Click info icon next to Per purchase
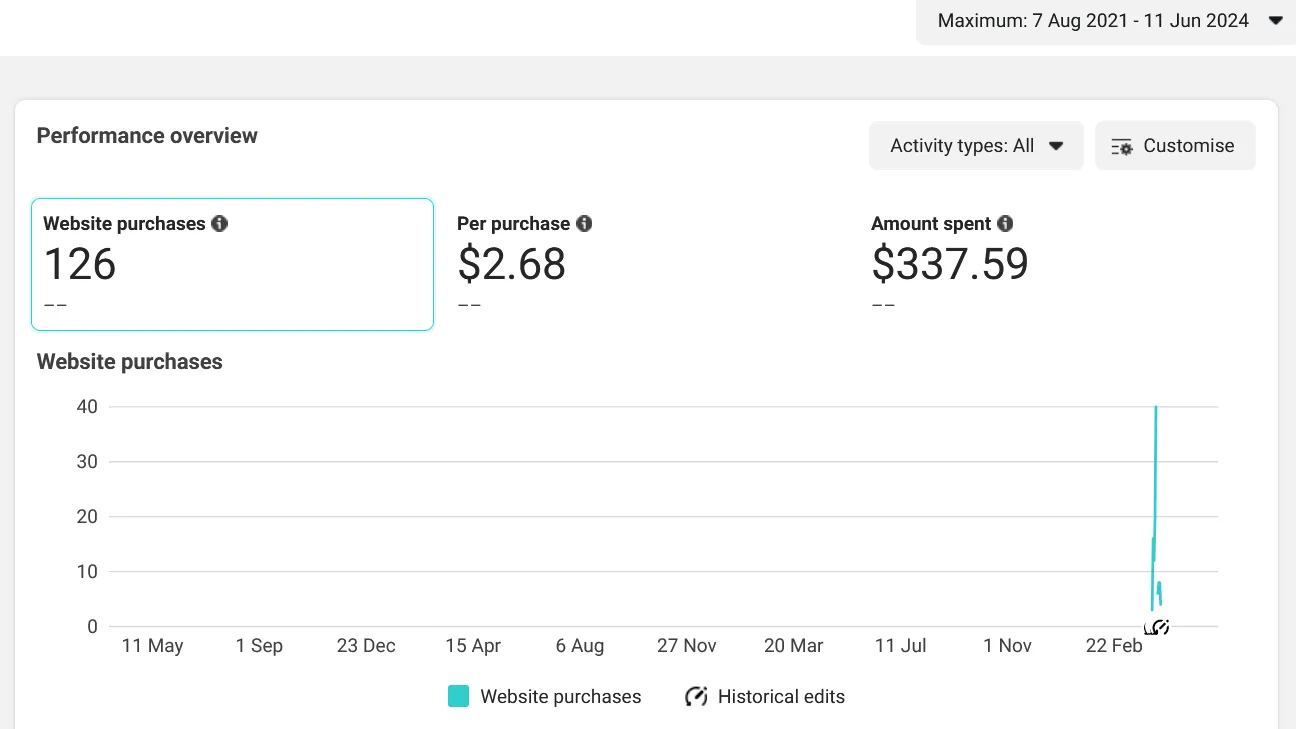The width and height of the screenshot is (1296, 729). coord(584,224)
